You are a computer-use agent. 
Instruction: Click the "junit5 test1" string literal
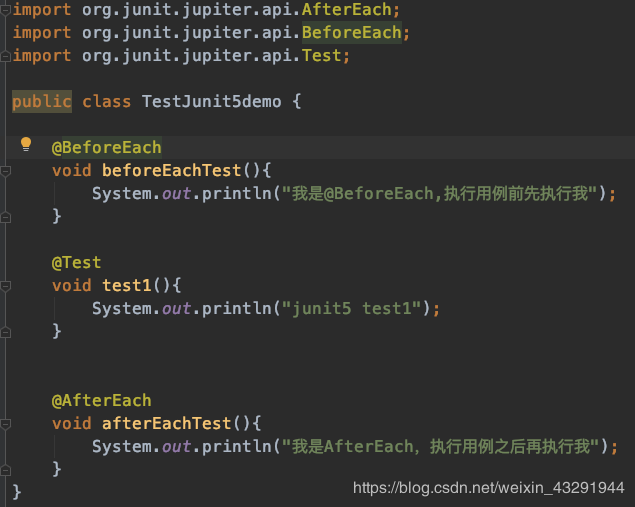352,309
